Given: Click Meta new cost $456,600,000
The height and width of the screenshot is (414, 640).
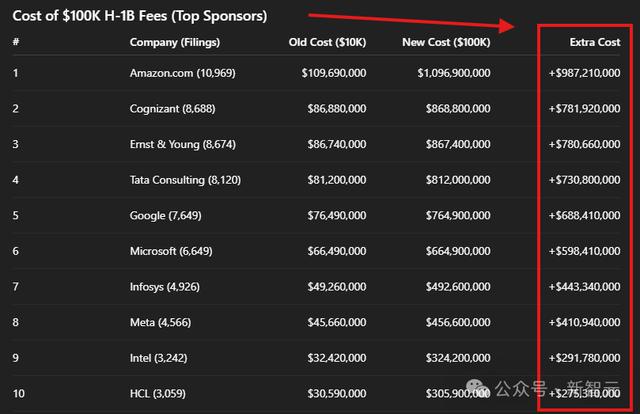Looking at the screenshot, I should [x=458, y=322].
